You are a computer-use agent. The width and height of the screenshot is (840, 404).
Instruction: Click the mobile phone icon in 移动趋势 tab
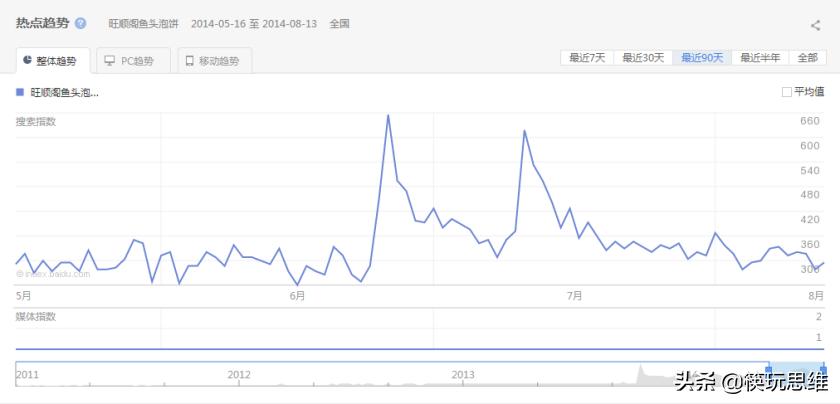coord(189,61)
